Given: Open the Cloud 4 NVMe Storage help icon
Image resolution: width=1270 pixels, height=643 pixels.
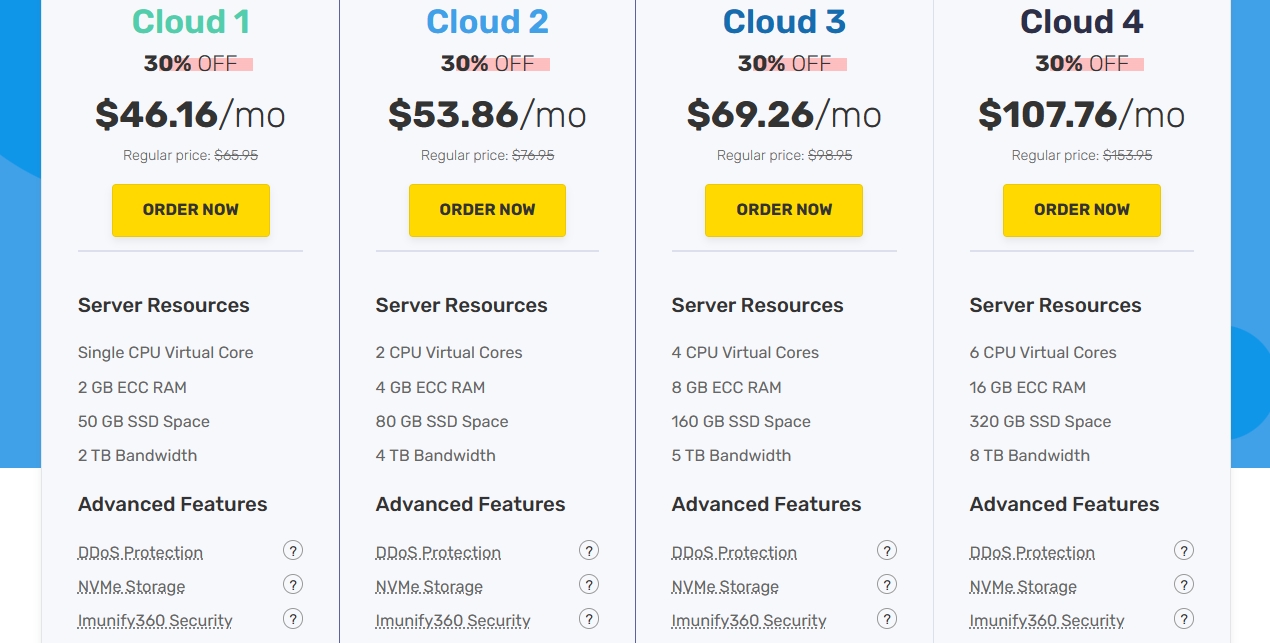Looking at the screenshot, I should coord(1184,584).
